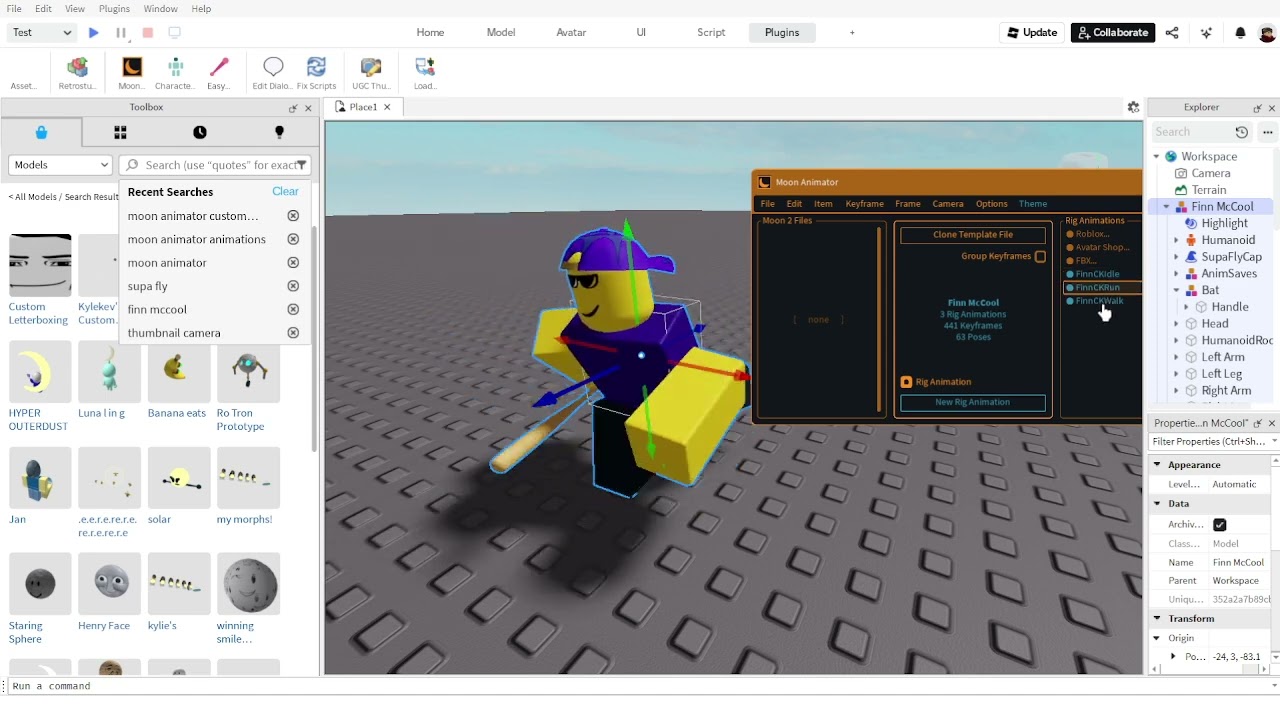This screenshot has height=720, width=1280.
Task: Open the Models category dropdown
Action: [61, 165]
